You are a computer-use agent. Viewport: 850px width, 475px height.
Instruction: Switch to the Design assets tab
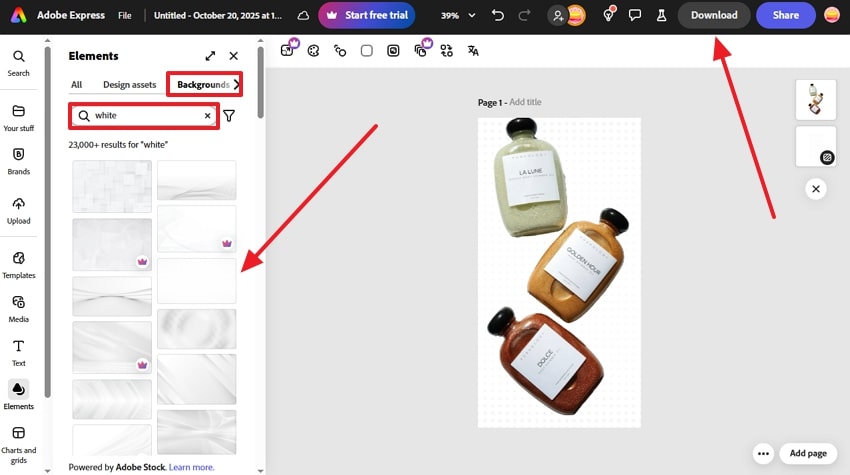(x=130, y=85)
